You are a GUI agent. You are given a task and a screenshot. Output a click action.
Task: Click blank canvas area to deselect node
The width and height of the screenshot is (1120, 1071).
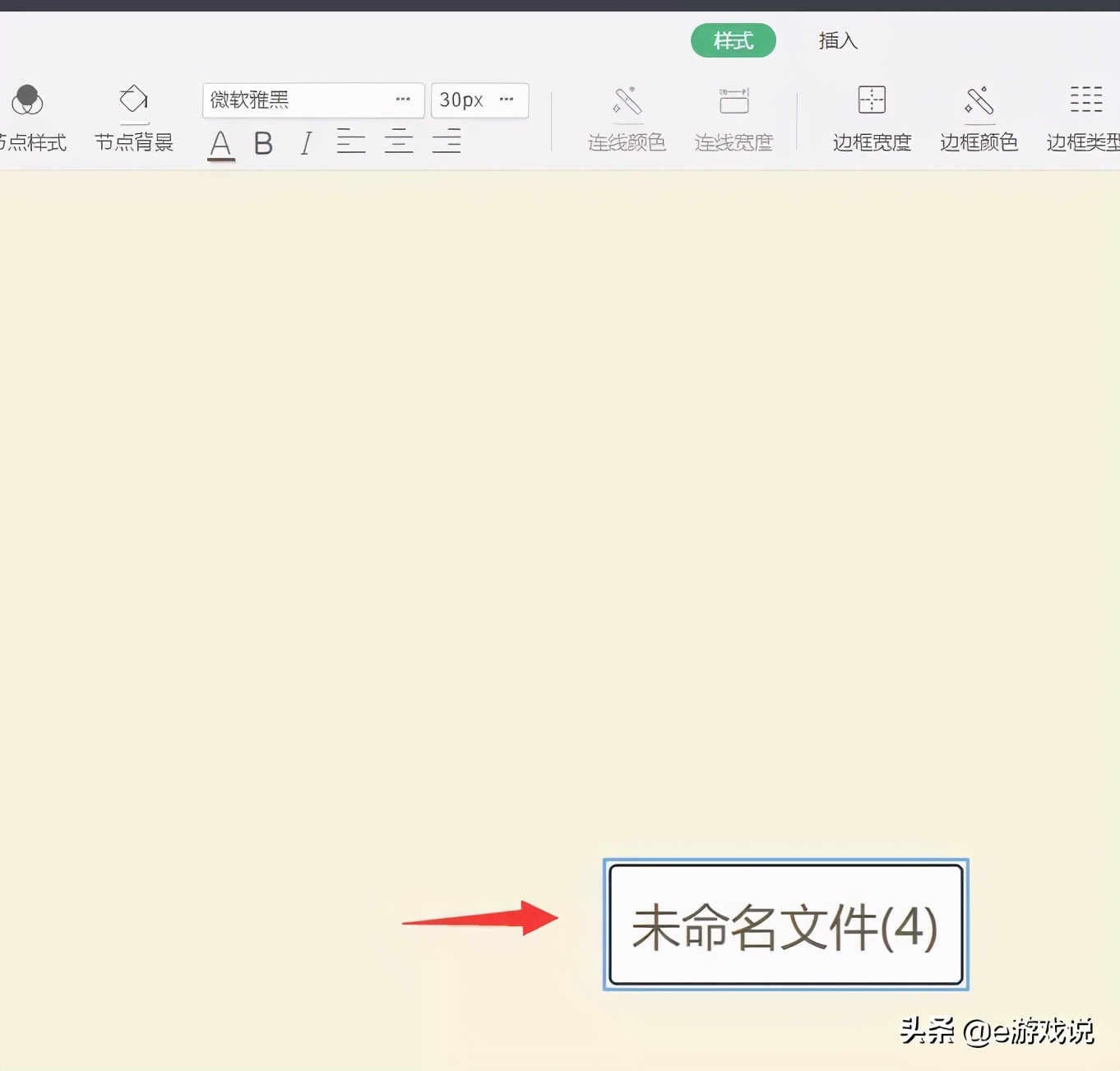click(x=411, y=494)
